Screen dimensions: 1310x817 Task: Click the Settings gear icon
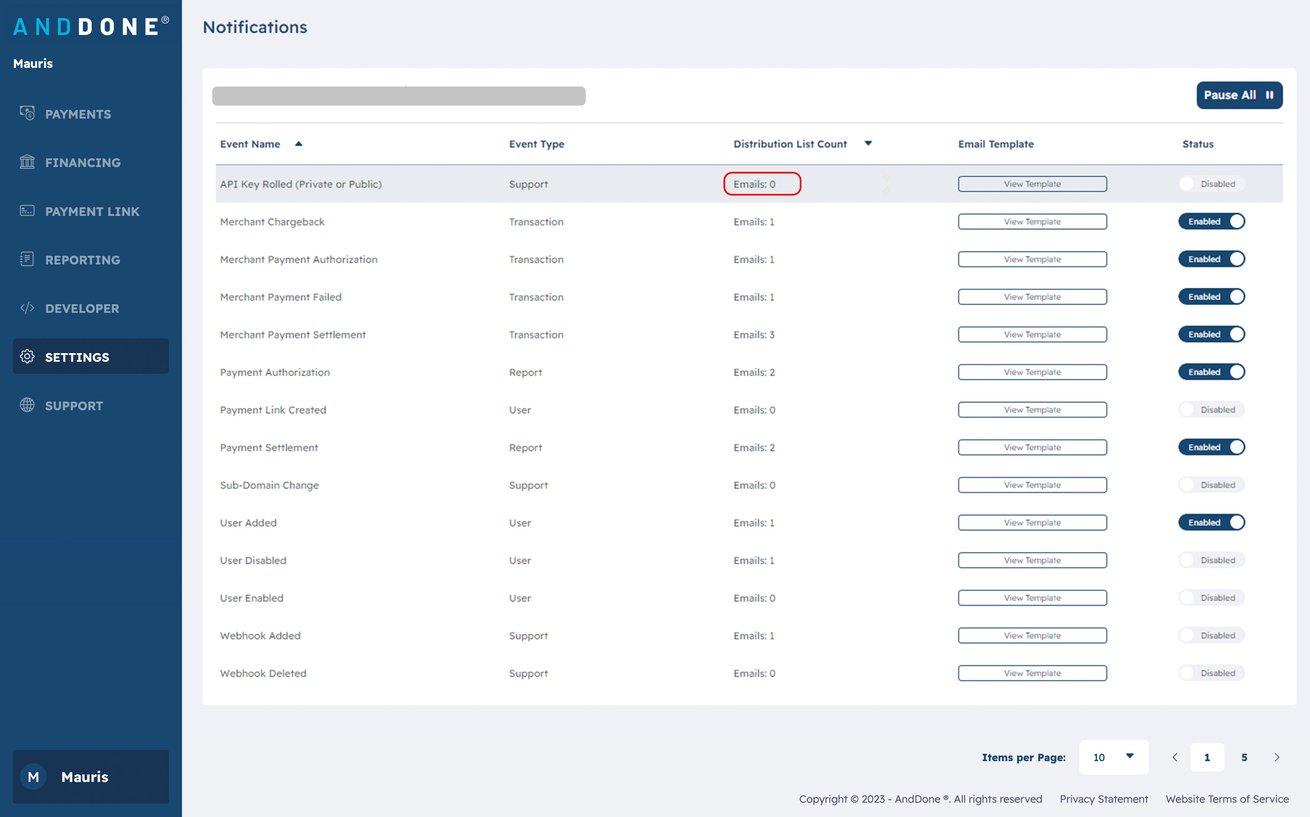point(25,356)
